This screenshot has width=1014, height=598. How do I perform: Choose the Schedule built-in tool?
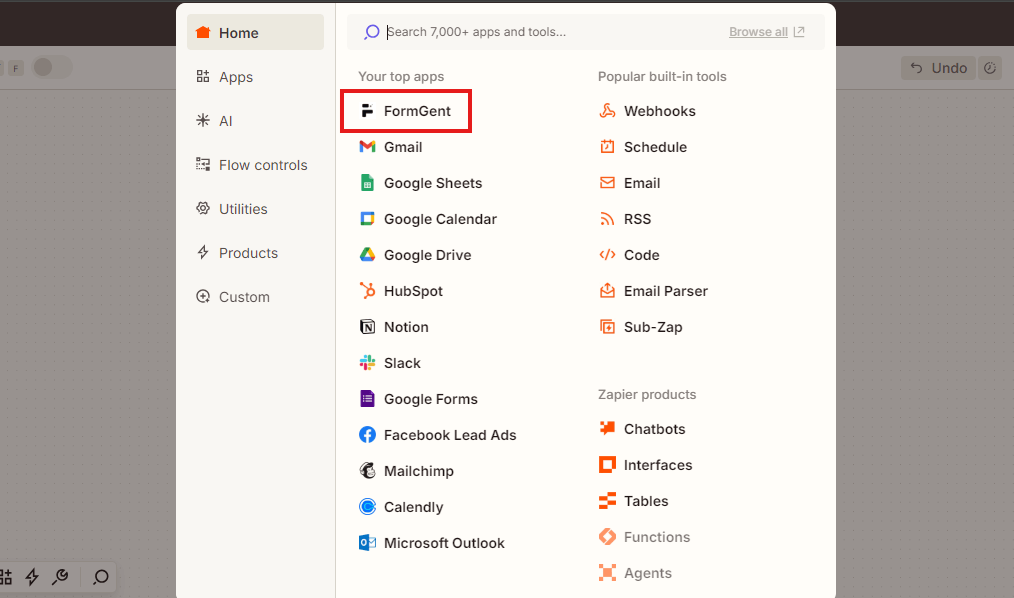[642, 147]
